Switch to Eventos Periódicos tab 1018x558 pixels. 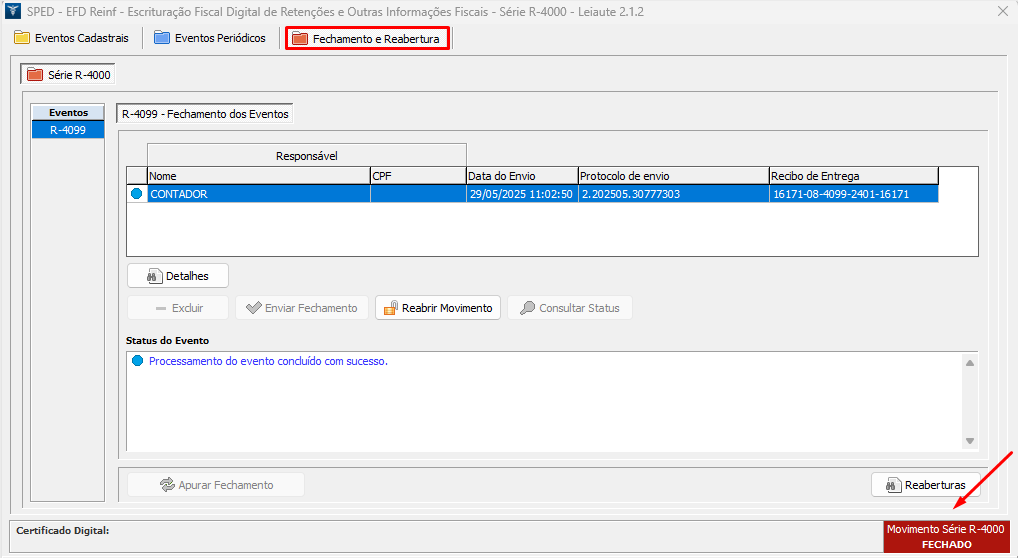(210, 38)
